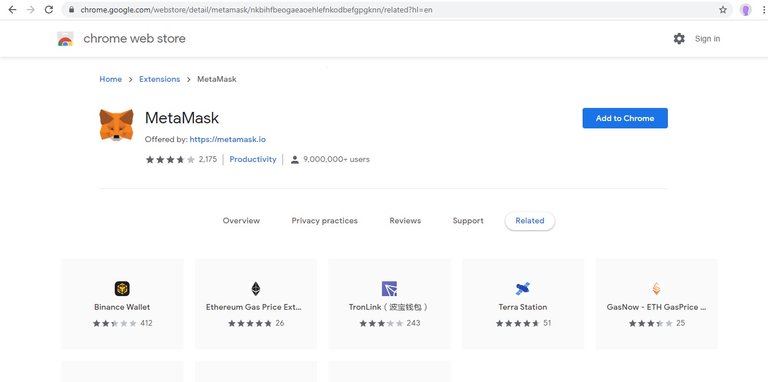768x382 pixels.
Task: Select the Support tab
Action: point(468,221)
